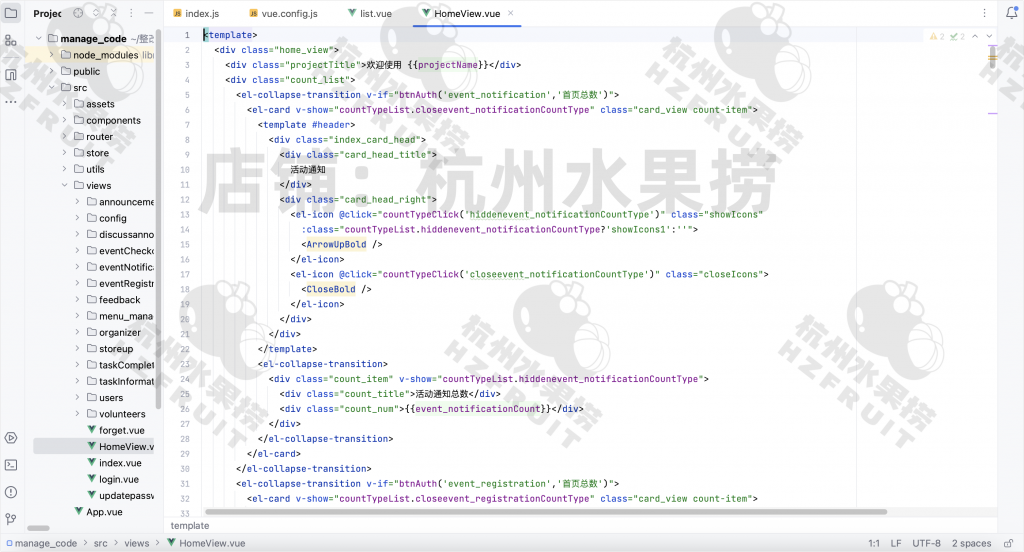Go to previous highlighted problem arrow

[975, 37]
